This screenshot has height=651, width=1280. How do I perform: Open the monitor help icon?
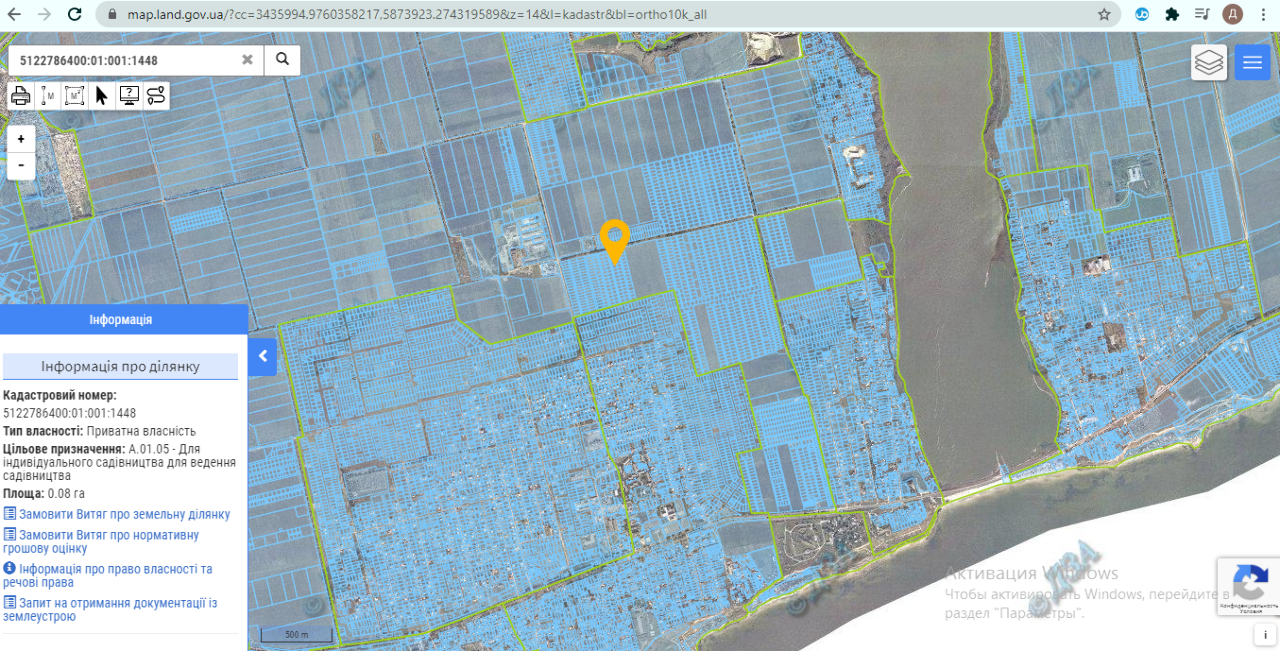point(129,96)
